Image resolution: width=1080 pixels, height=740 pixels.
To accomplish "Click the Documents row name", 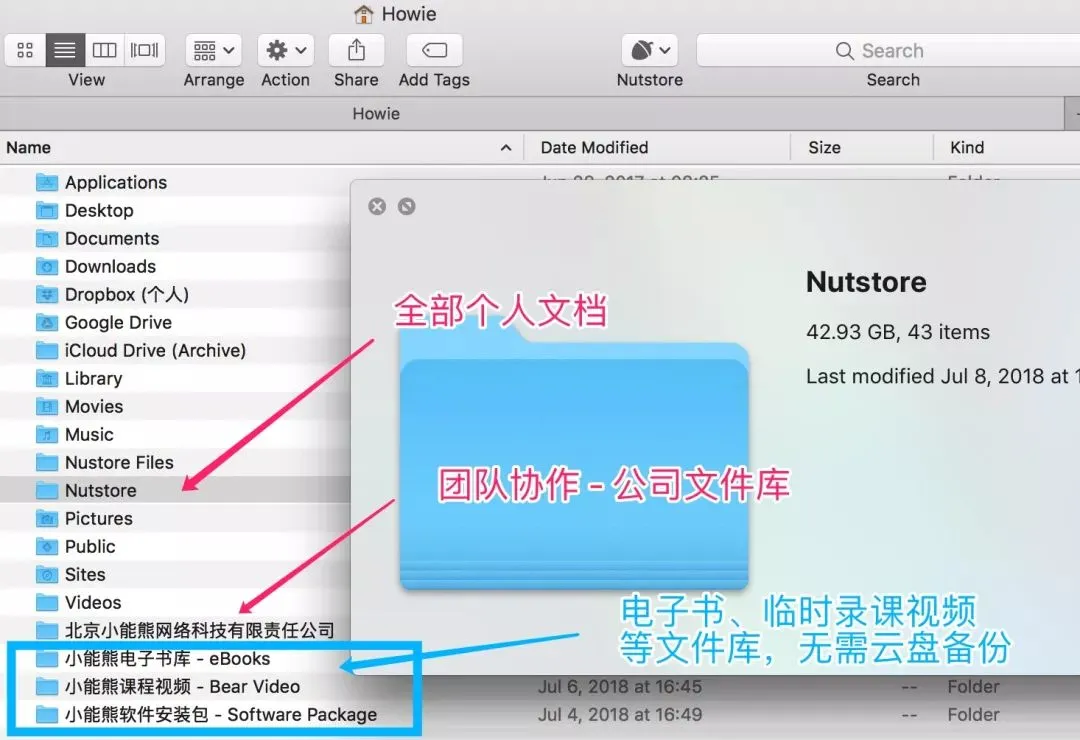I will [x=112, y=238].
